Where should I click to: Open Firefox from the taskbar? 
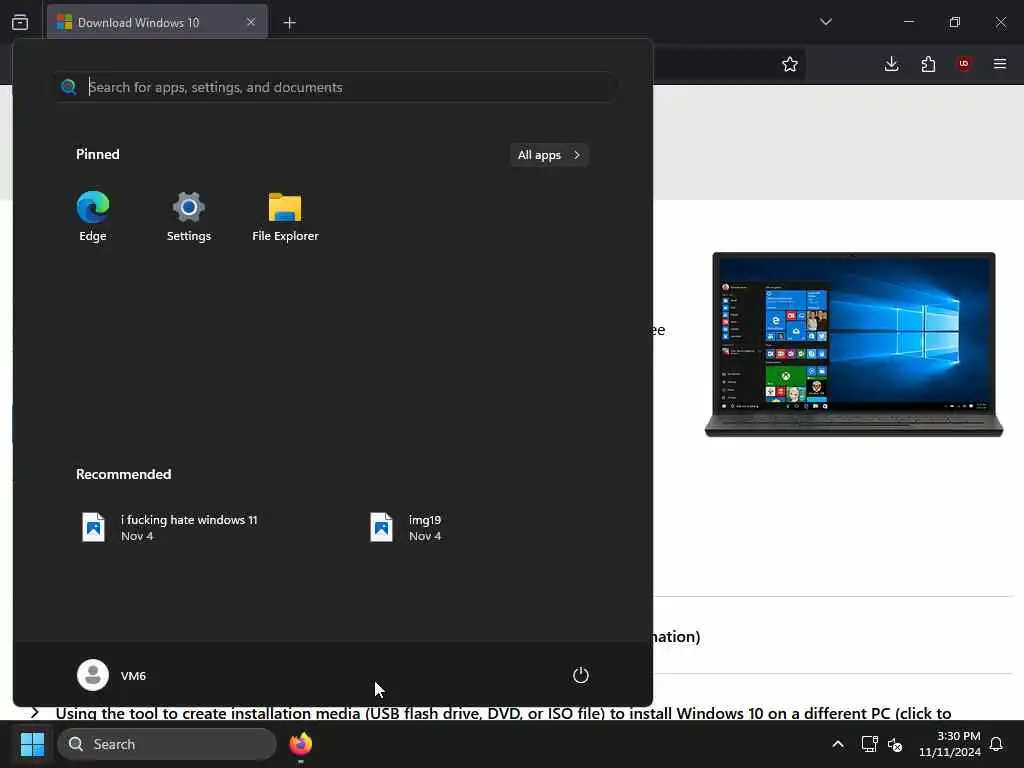point(301,744)
